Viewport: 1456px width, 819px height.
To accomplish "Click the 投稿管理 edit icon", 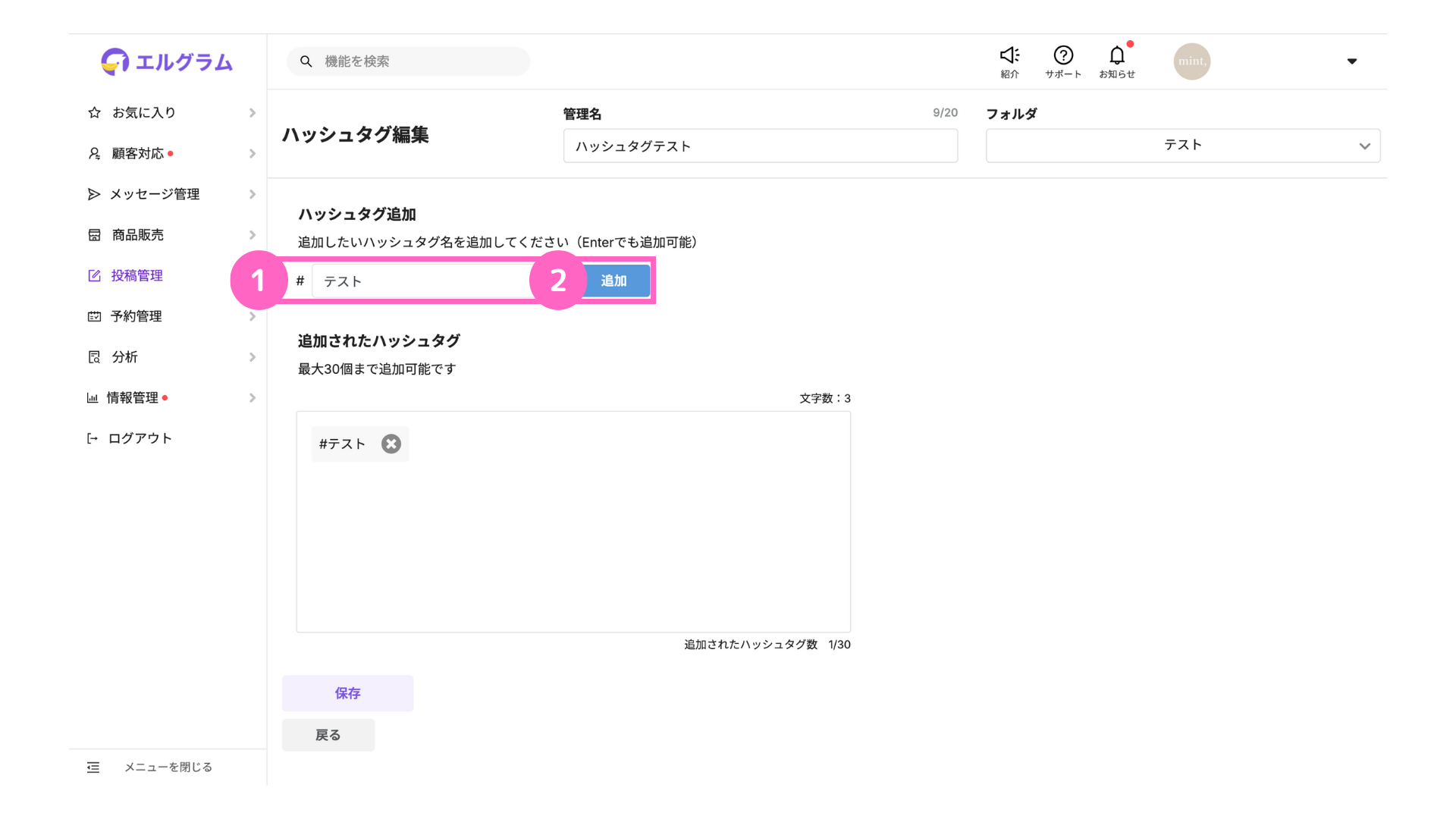I will pyautogui.click(x=94, y=275).
